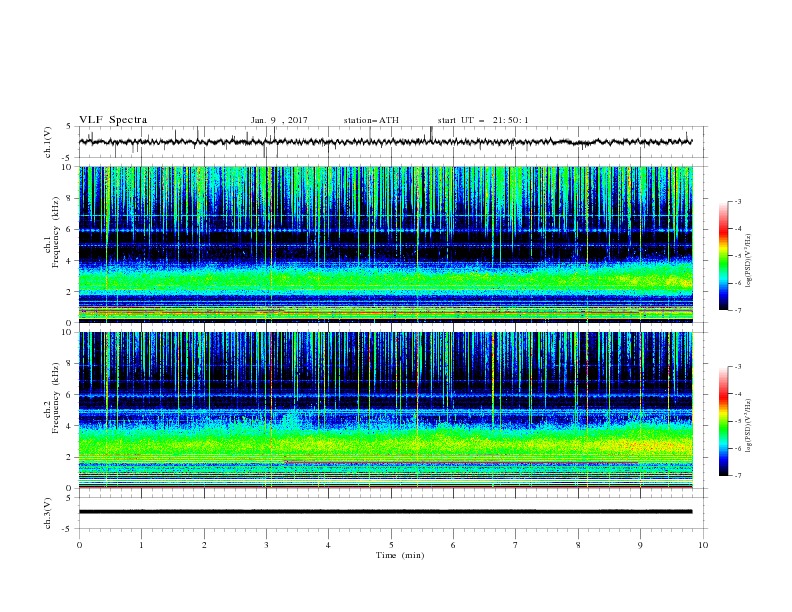Click the '5' tick on time axis
The height and width of the screenshot is (612, 792).
coord(391,545)
